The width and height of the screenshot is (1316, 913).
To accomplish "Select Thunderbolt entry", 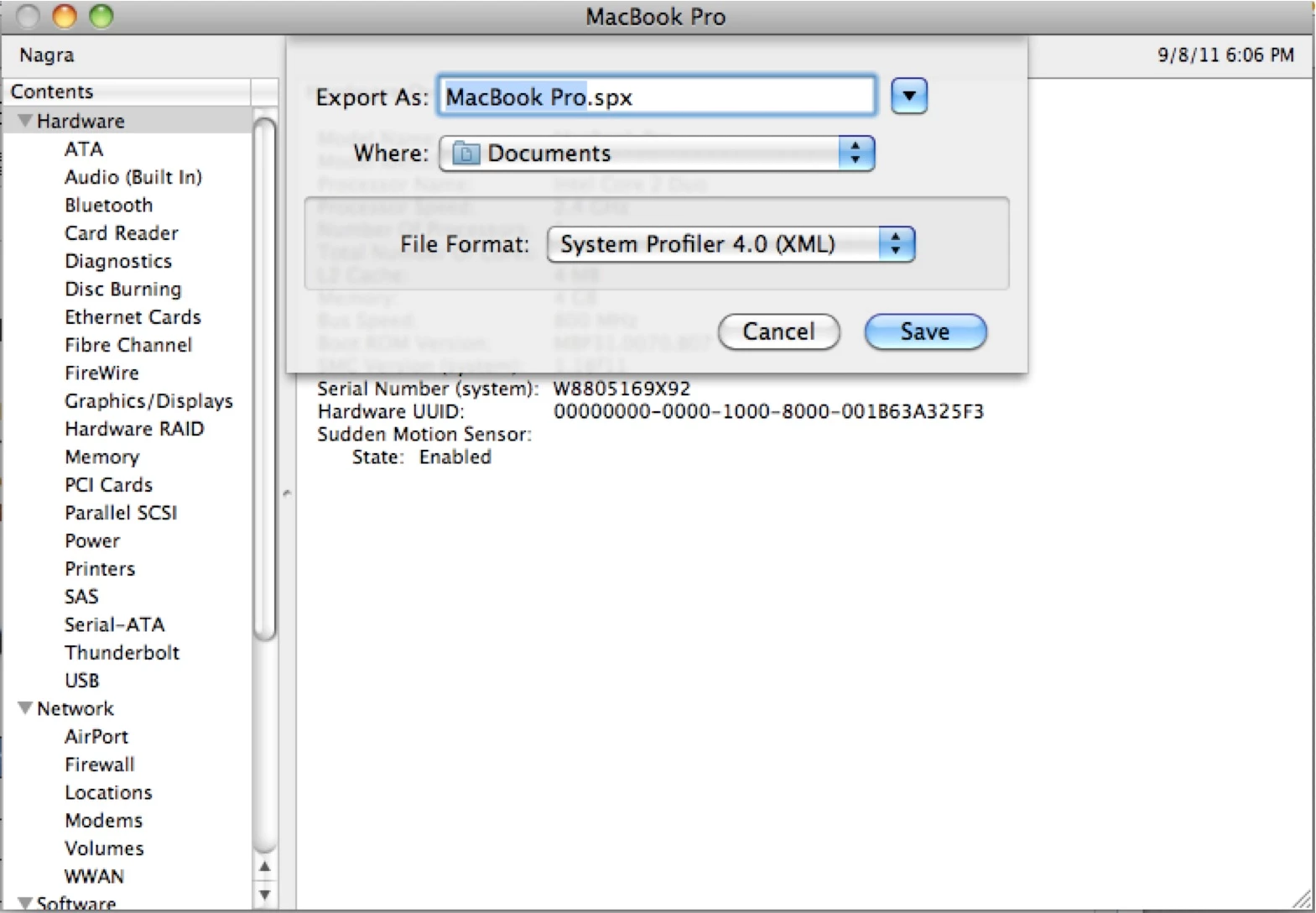I will [x=122, y=653].
